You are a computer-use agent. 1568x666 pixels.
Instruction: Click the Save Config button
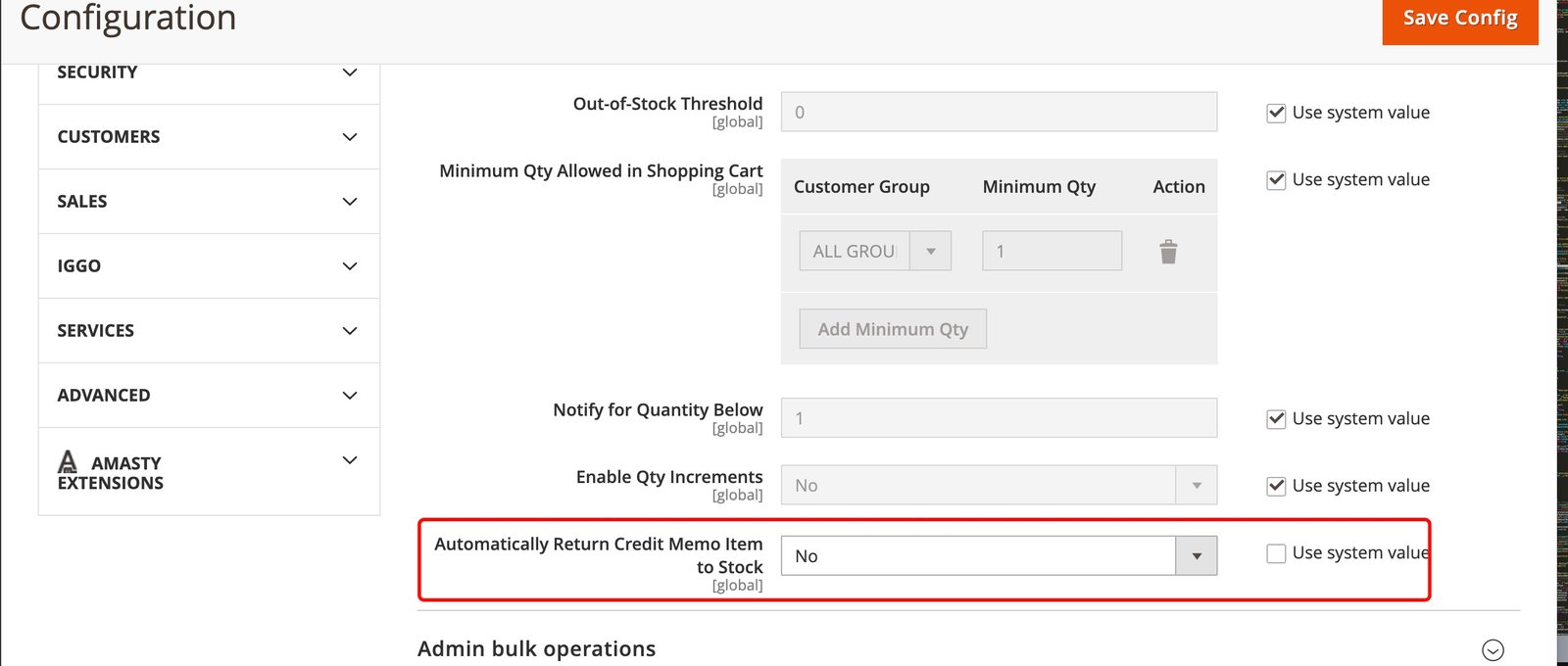pos(1459,20)
